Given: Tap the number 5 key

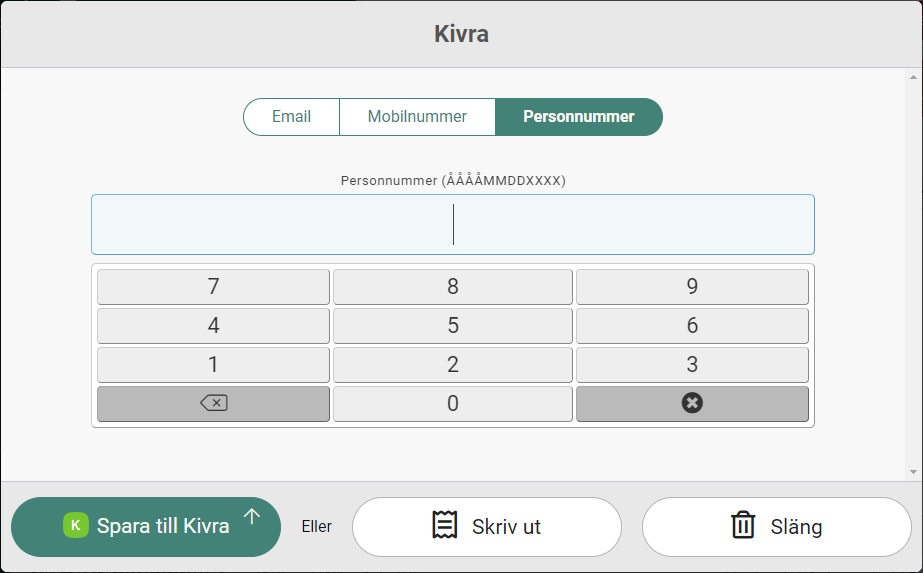Looking at the screenshot, I should click(x=453, y=326).
